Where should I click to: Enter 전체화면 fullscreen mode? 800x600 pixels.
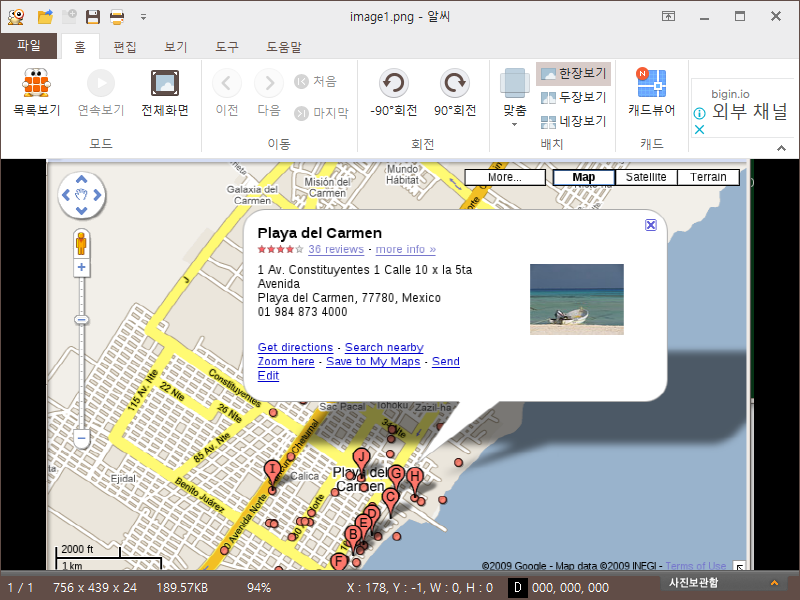pos(165,93)
